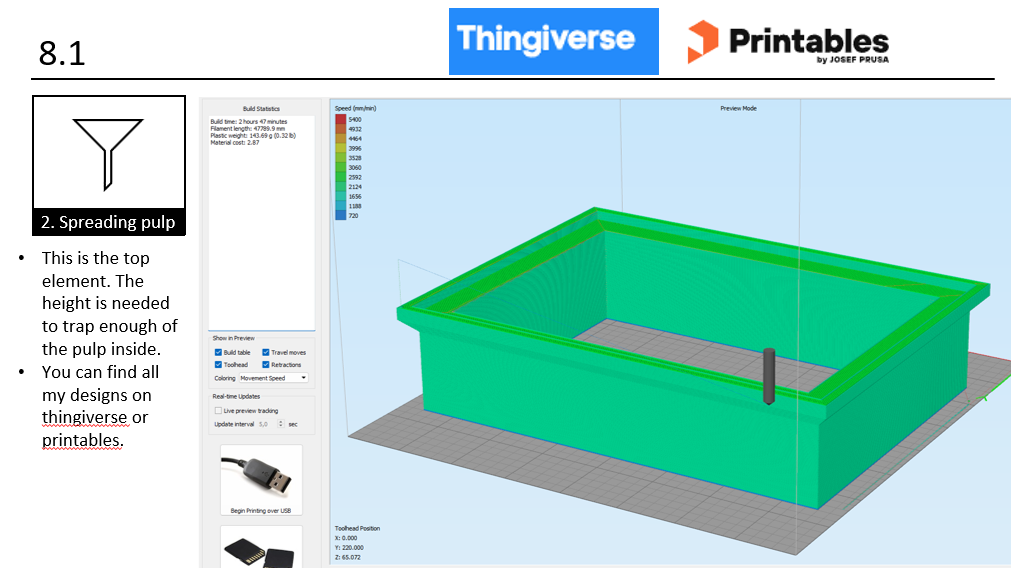Click the teal 1188 speed legend swatch
The image size is (1011, 568).
pos(340,206)
